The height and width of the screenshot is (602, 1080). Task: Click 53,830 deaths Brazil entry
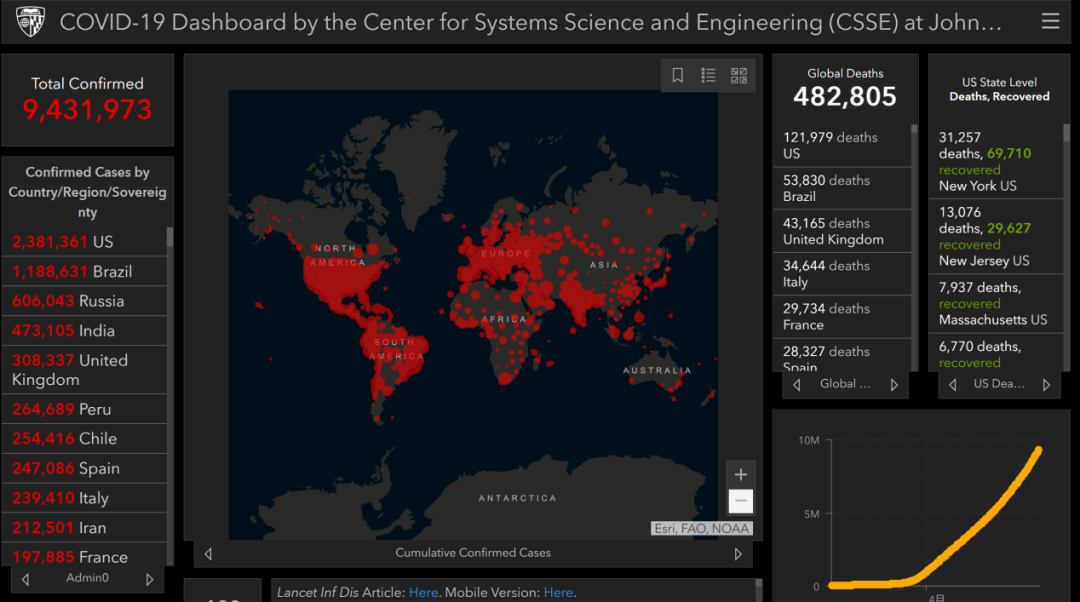pos(842,188)
